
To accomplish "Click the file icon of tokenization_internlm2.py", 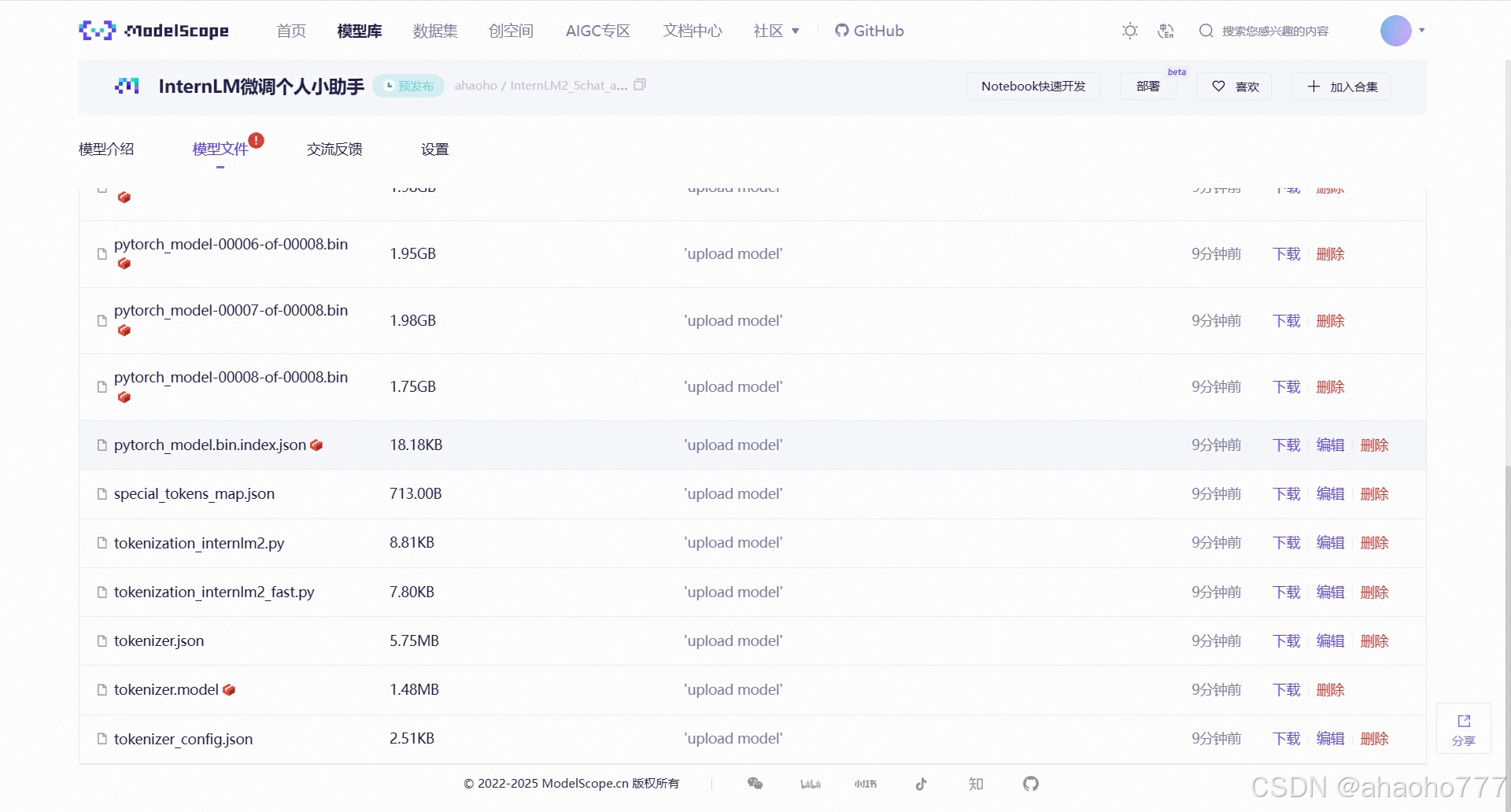I will click(102, 543).
